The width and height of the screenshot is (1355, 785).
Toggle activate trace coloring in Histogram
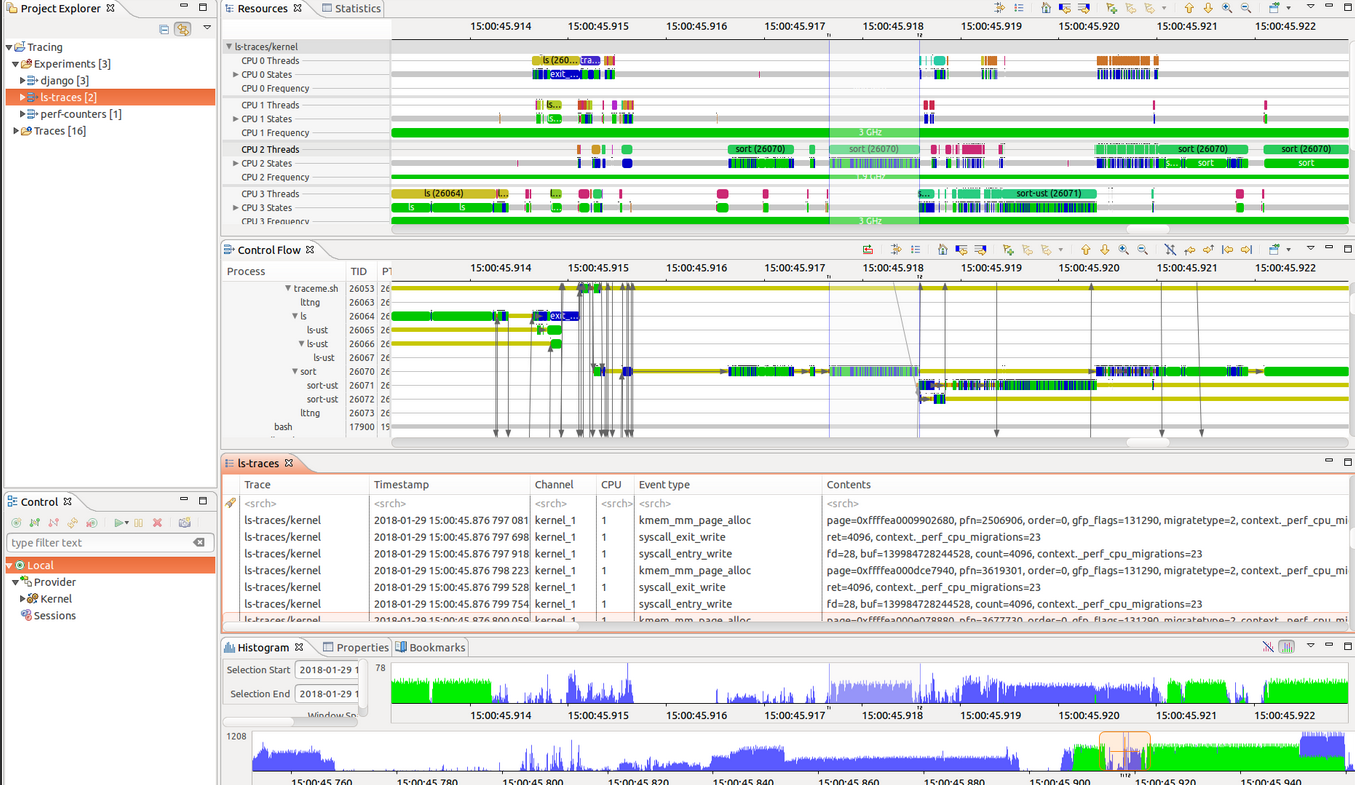[x=1287, y=647]
